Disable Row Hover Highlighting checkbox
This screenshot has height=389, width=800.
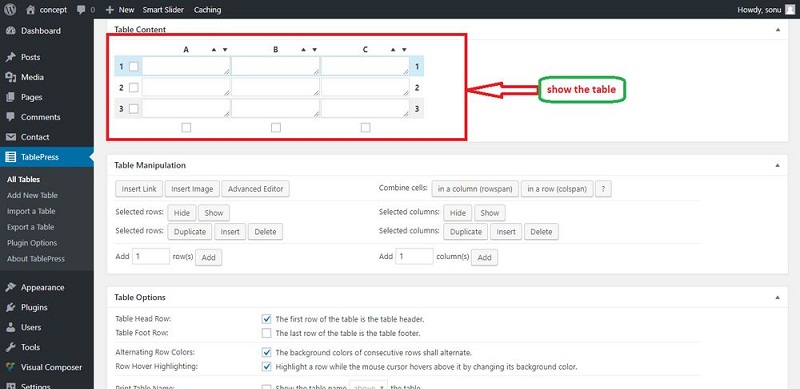266,367
